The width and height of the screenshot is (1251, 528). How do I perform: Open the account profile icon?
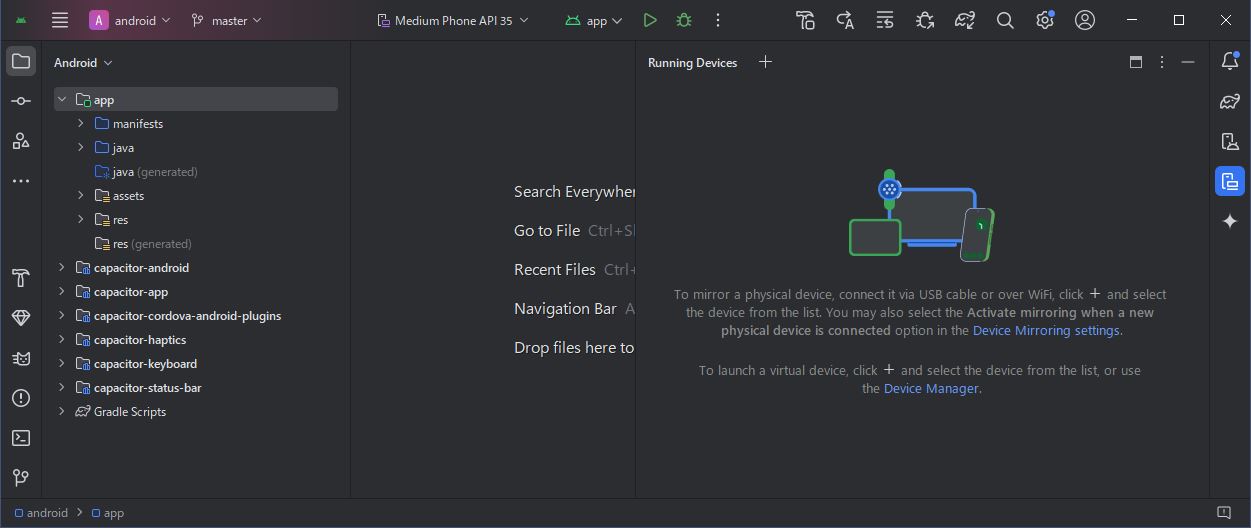coord(1085,20)
